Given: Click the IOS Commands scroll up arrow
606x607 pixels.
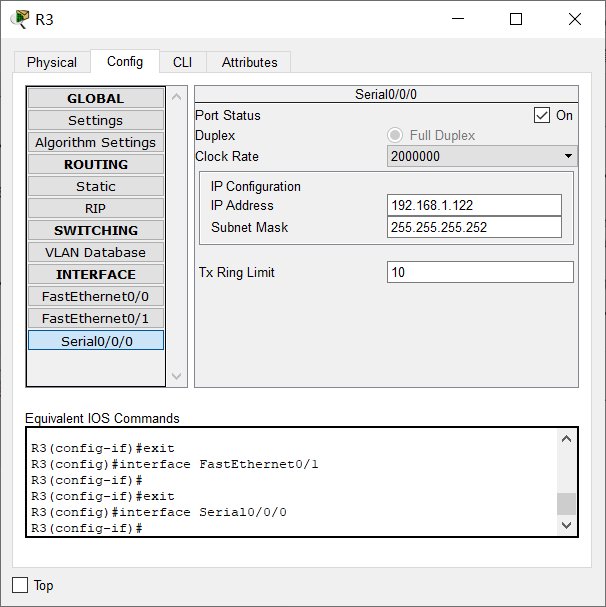Looking at the screenshot, I should [x=567, y=439].
